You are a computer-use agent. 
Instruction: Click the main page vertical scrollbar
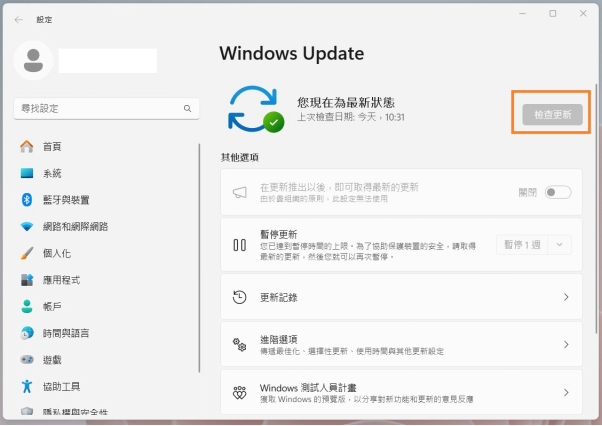(596, 209)
